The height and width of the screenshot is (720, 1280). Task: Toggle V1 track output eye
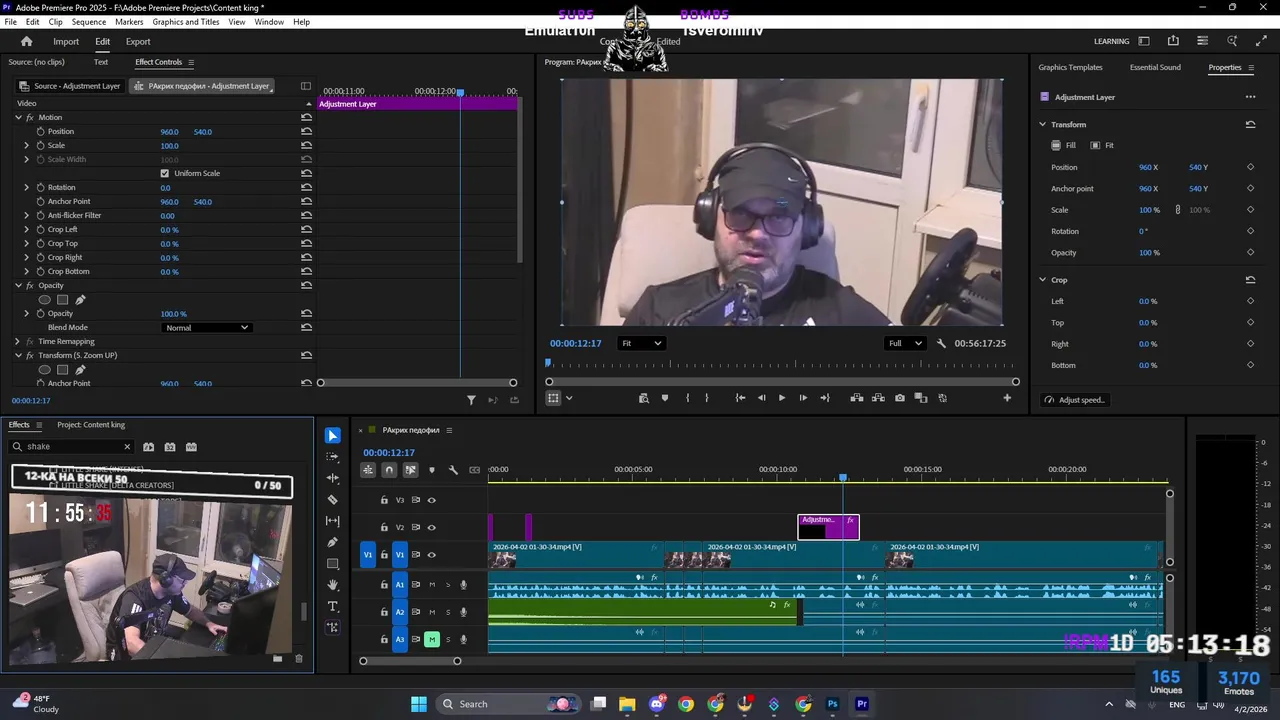[431, 555]
